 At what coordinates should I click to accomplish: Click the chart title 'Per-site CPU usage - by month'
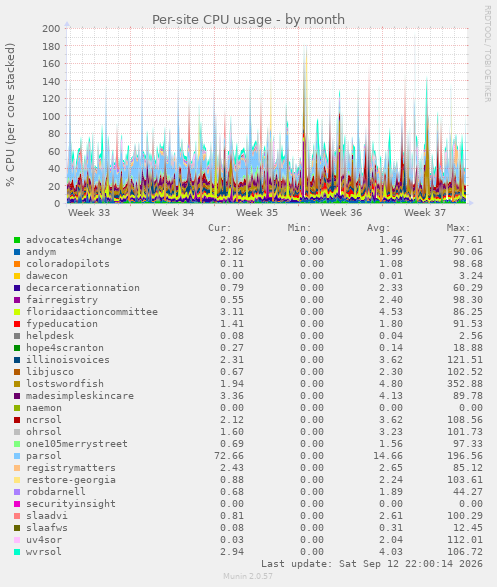click(x=248, y=19)
